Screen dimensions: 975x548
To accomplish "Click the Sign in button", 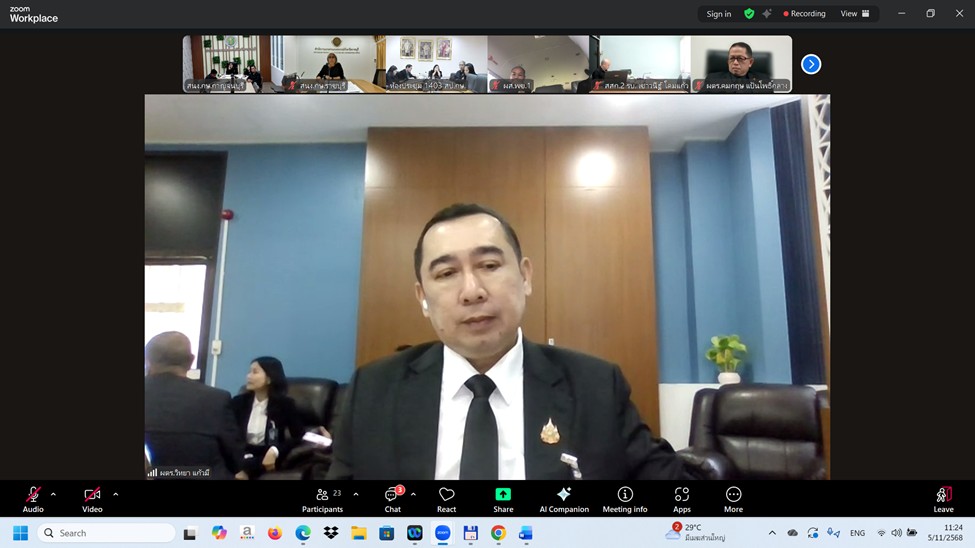I will [x=718, y=14].
